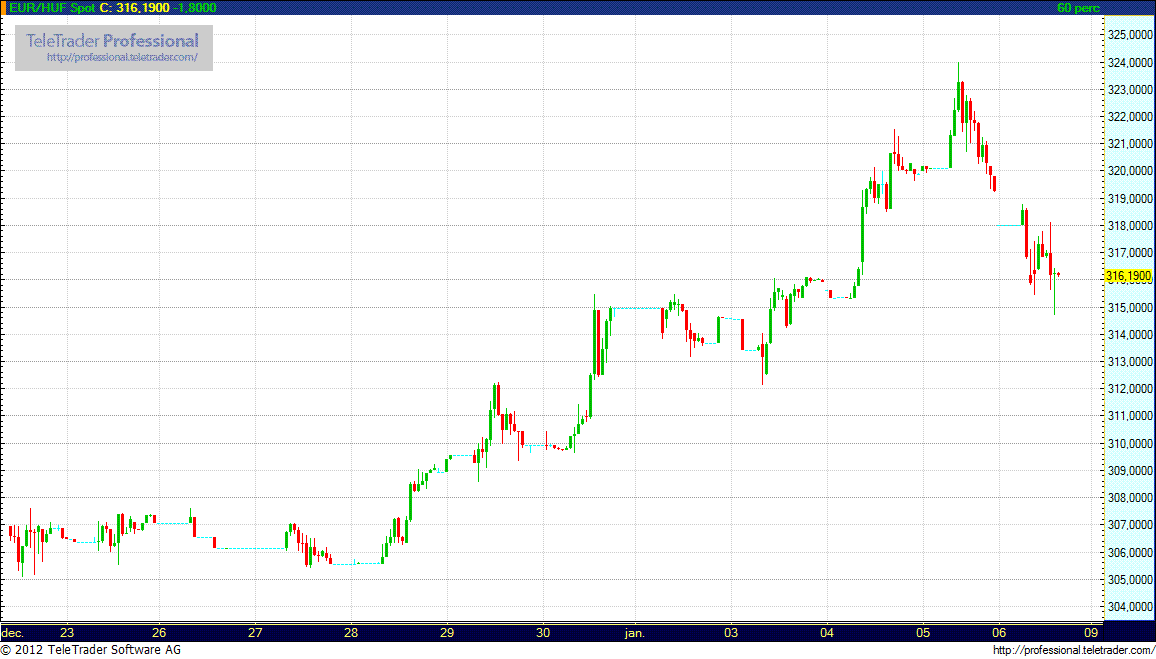Open the professional.teletrader.com link in footer
This screenshot has height=659, width=1156.
[1073, 650]
